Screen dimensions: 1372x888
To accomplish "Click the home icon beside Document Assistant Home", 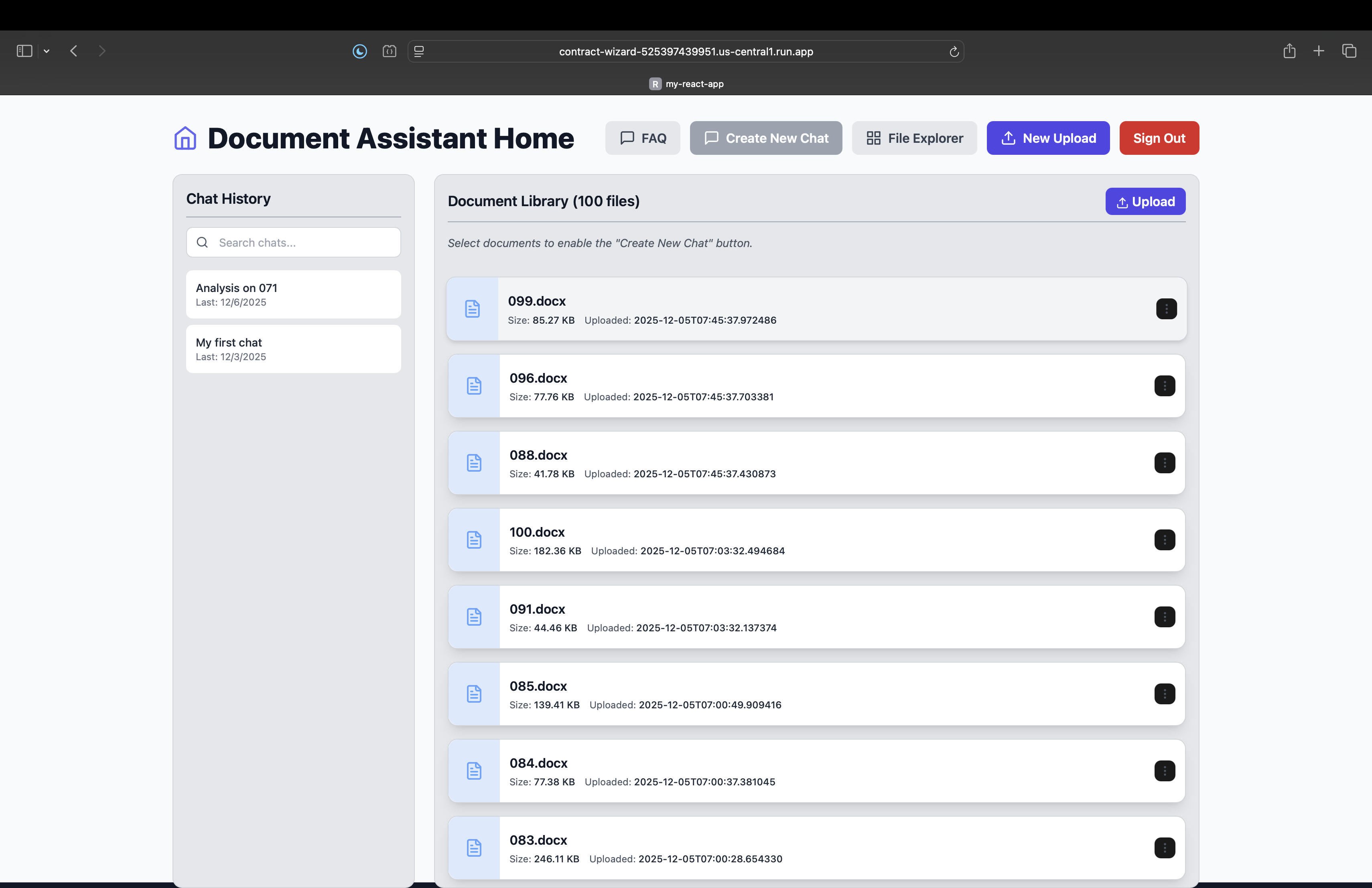I will tap(185, 138).
